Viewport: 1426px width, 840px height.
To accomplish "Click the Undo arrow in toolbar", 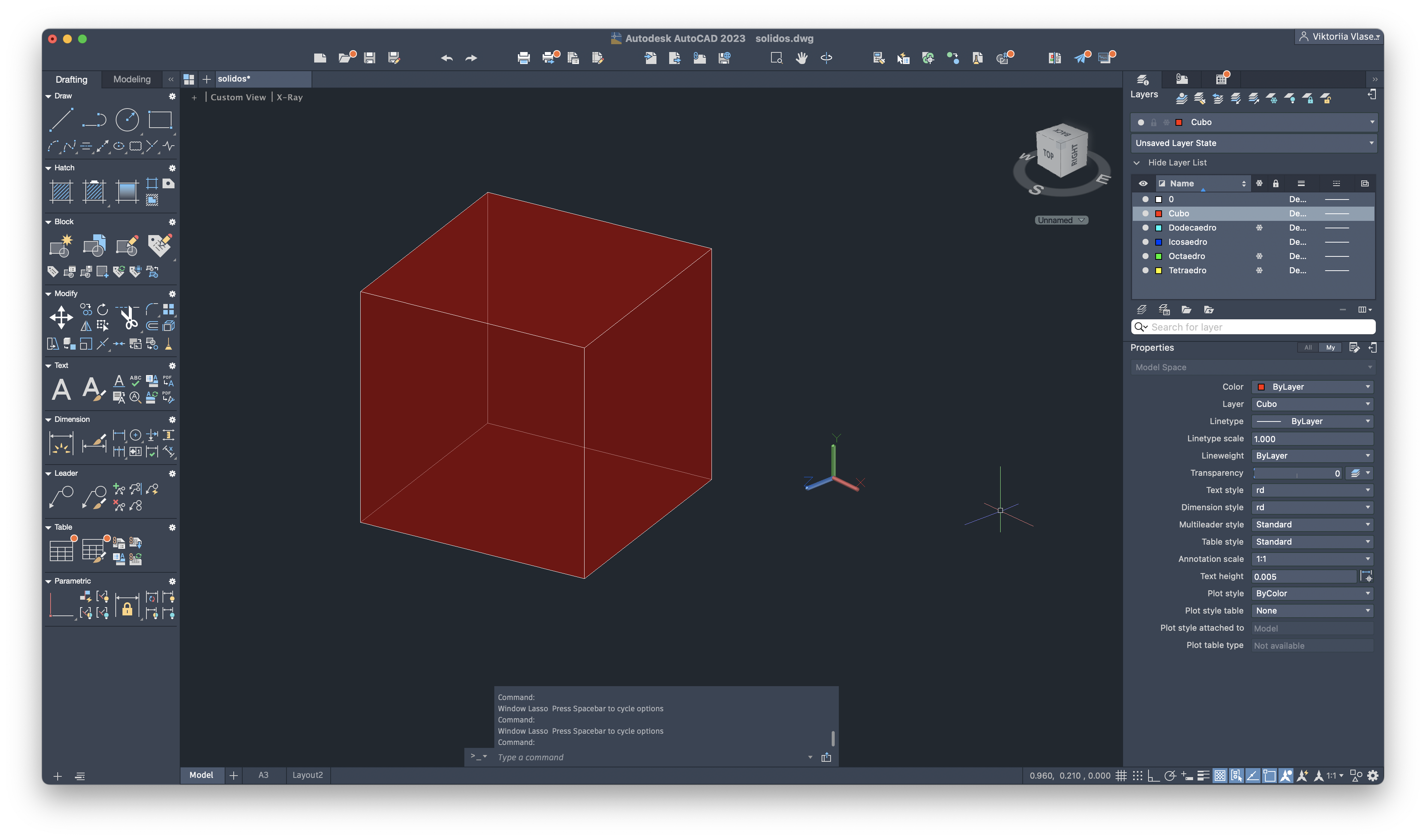I will tap(447, 58).
